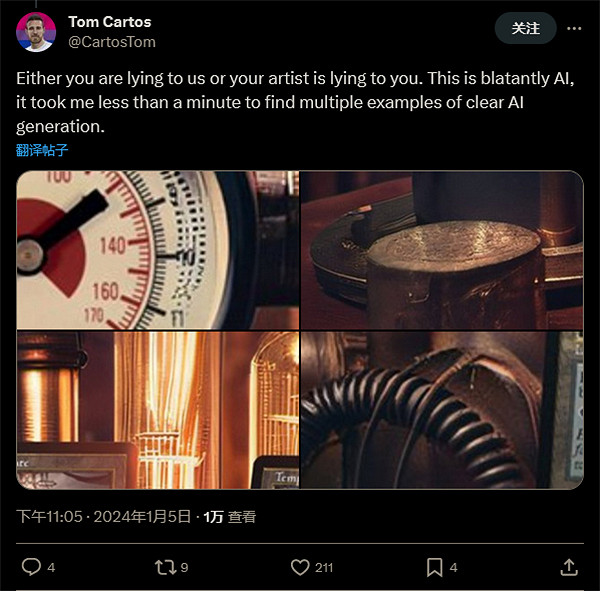Screen dimensions: 600x591
Task: Open the top-right copper machinery image
Action: click(442, 250)
